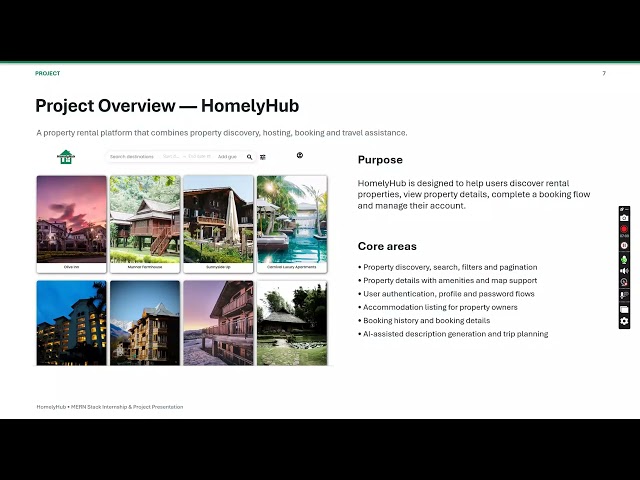This screenshot has height=480, width=640.
Task: Click the "Olive Inn" caption text
Action: (71, 267)
